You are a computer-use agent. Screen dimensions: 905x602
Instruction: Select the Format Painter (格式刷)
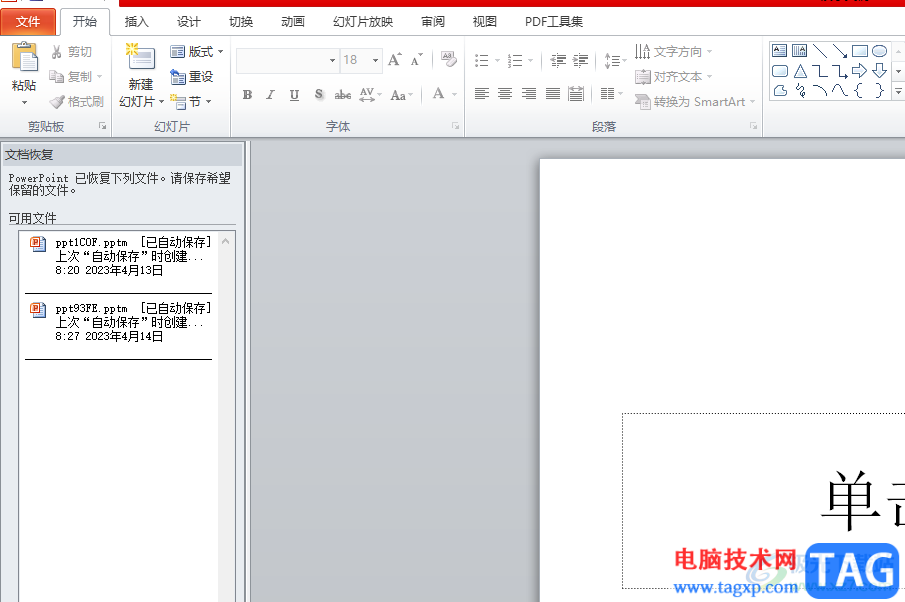tap(76, 102)
